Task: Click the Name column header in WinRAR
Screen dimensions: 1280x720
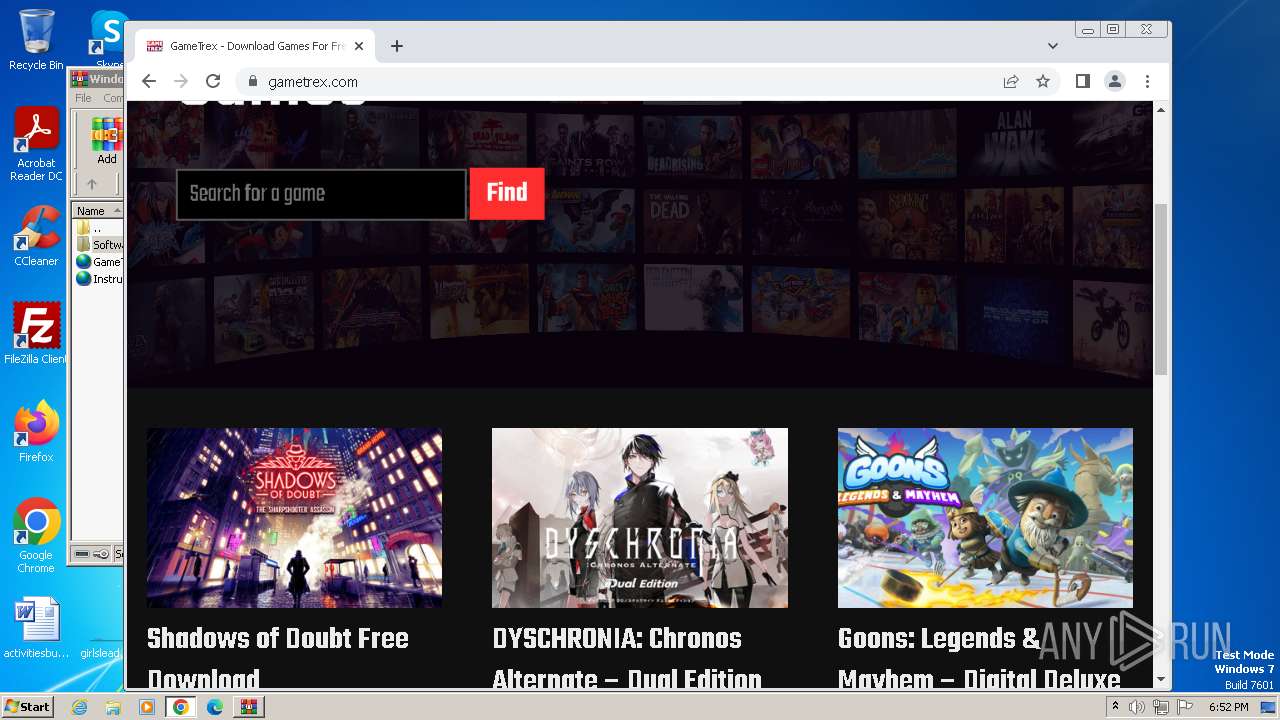Action: pyautogui.click(x=97, y=211)
